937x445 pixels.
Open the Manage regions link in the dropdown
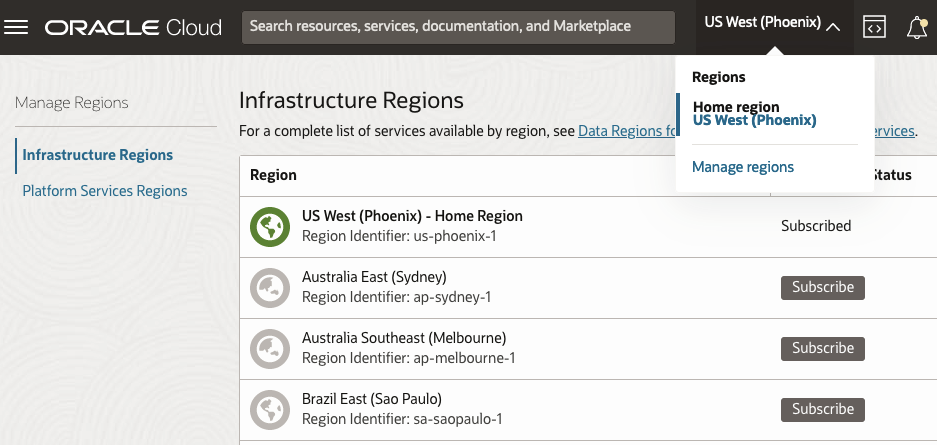pyautogui.click(x=743, y=167)
